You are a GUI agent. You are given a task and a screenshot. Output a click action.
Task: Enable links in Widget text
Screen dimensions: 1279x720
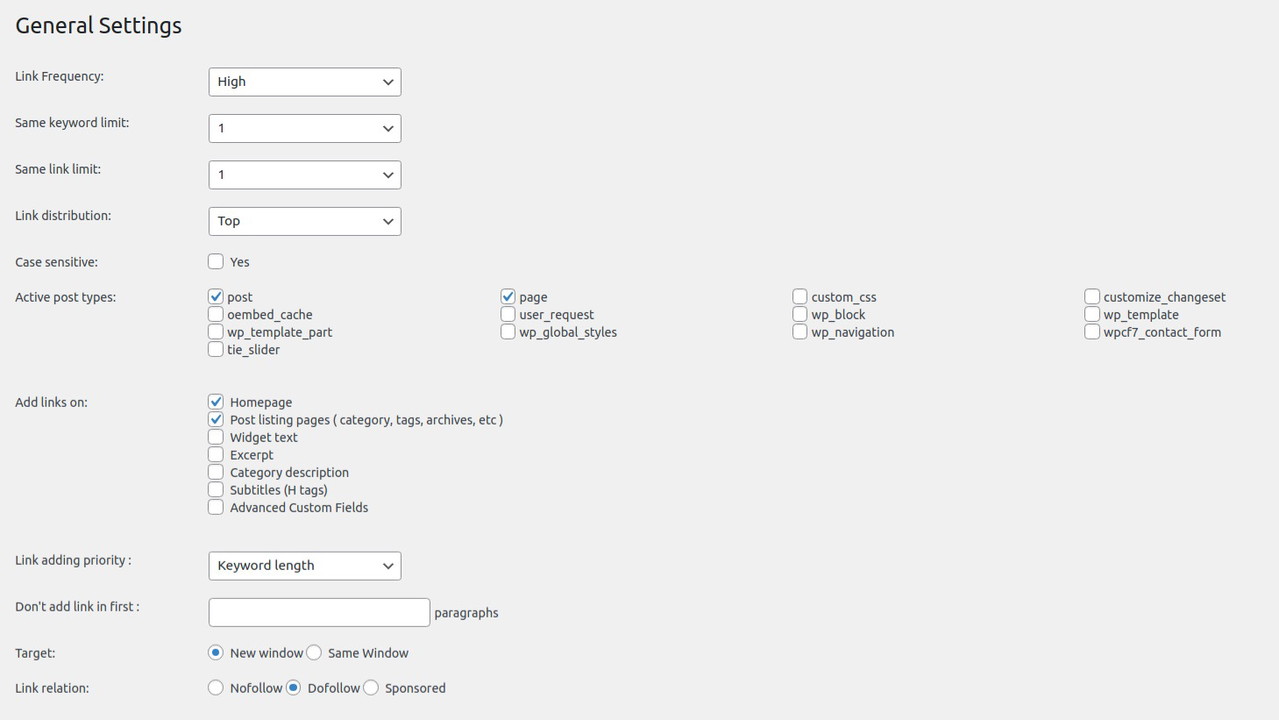[x=216, y=437]
